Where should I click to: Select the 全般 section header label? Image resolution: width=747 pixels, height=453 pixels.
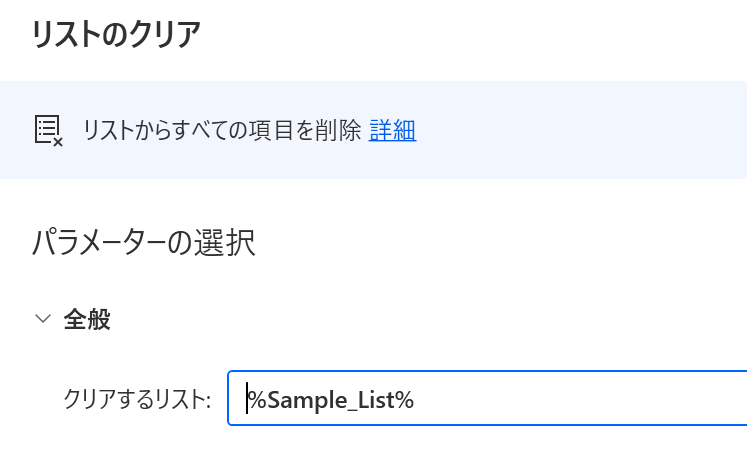point(87,319)
